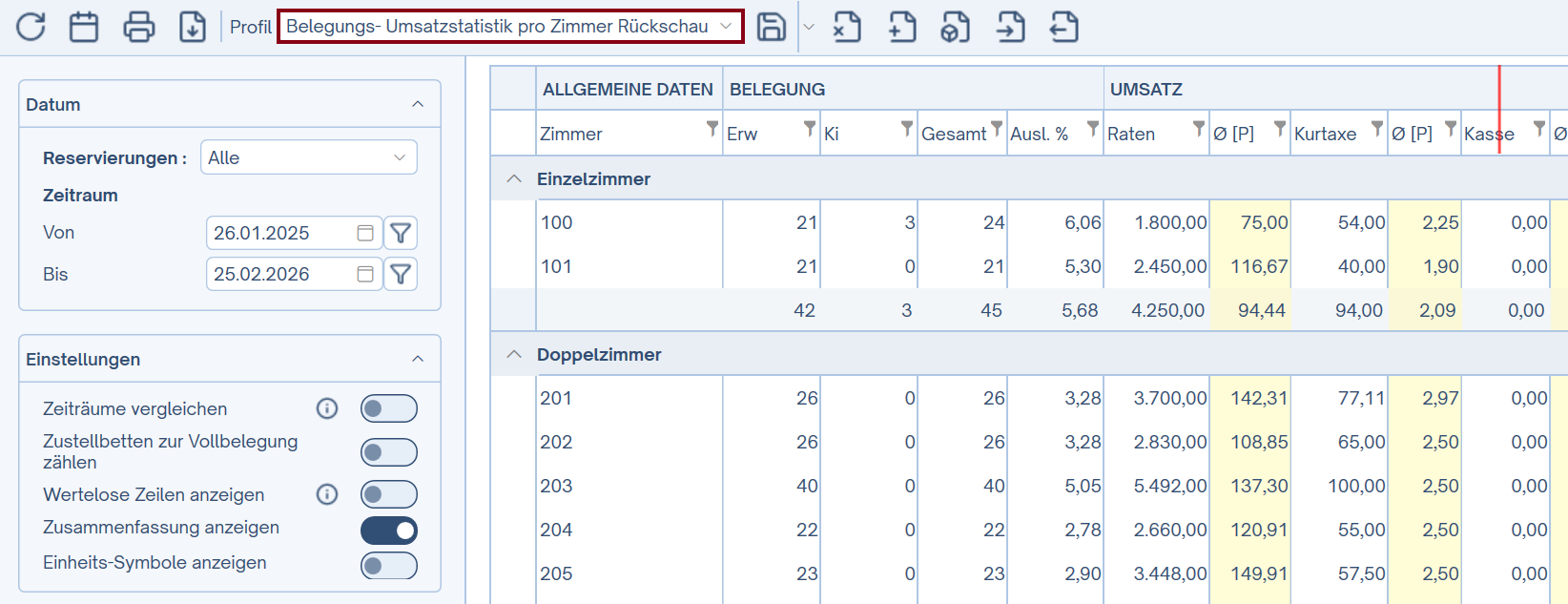This screenshot has width=1568, height=604.
Task: Click the refresh icon in toolbar
Action: click(x=31, y=27)
